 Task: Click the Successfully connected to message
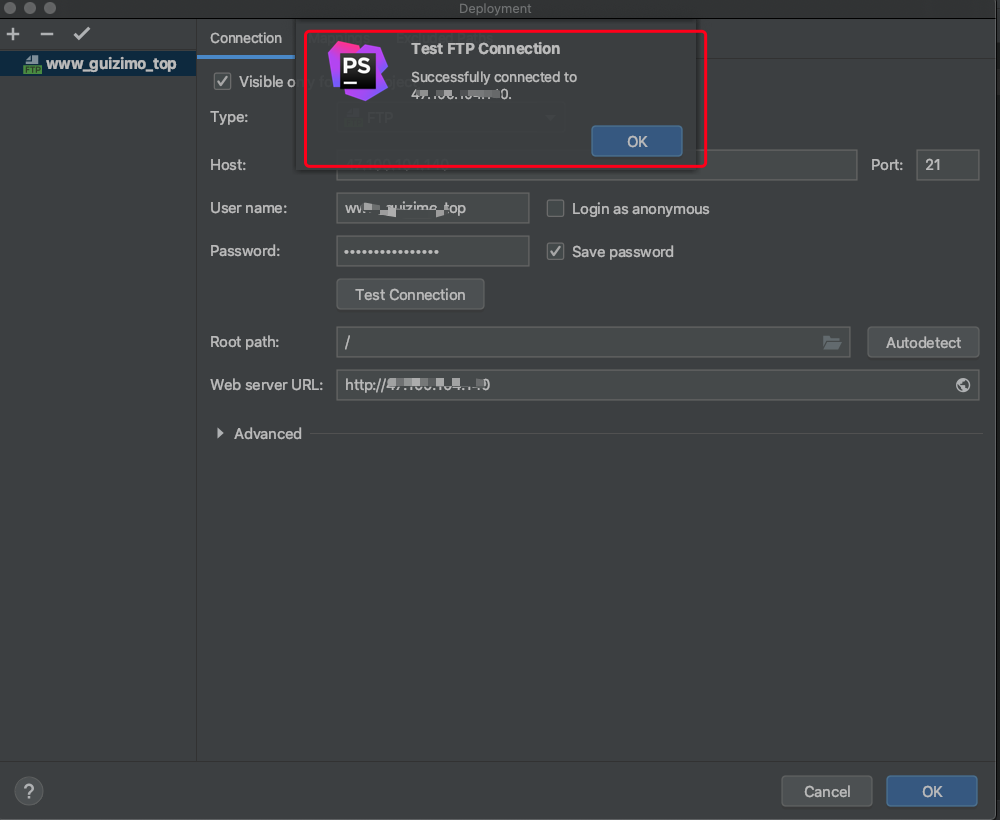point(494,85)
